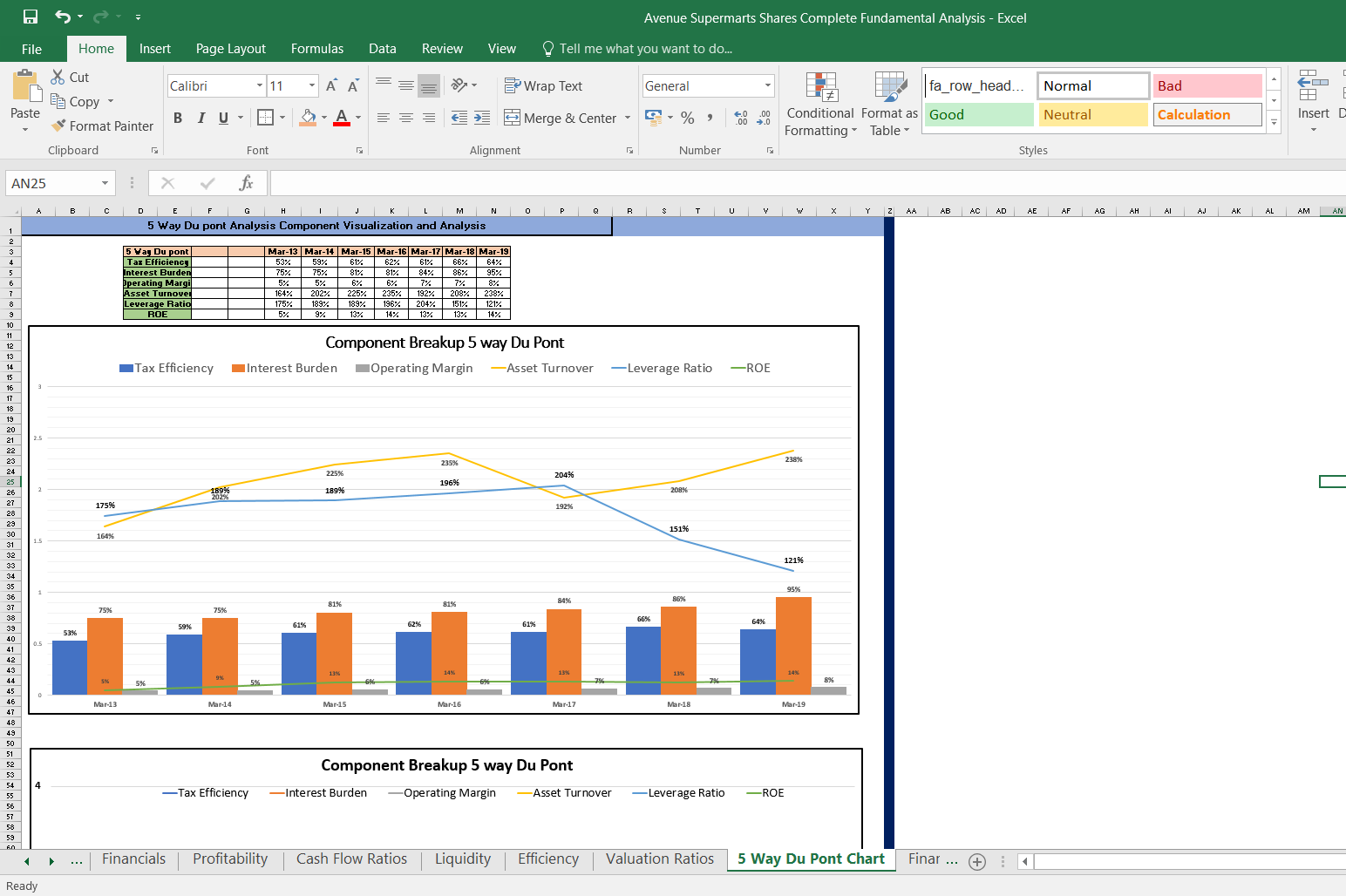Undo the last action
The height and width of the screenshot is (896, 1346).
[63, 17]
